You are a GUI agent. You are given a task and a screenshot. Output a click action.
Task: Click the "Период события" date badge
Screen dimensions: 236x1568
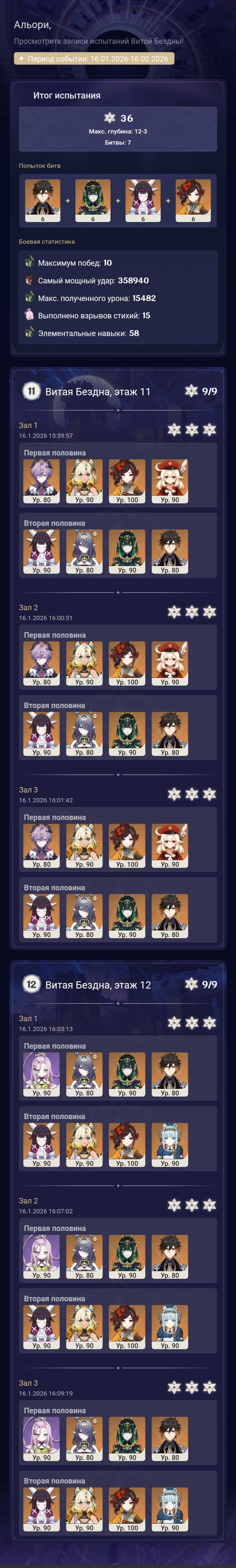coord(94,59)
